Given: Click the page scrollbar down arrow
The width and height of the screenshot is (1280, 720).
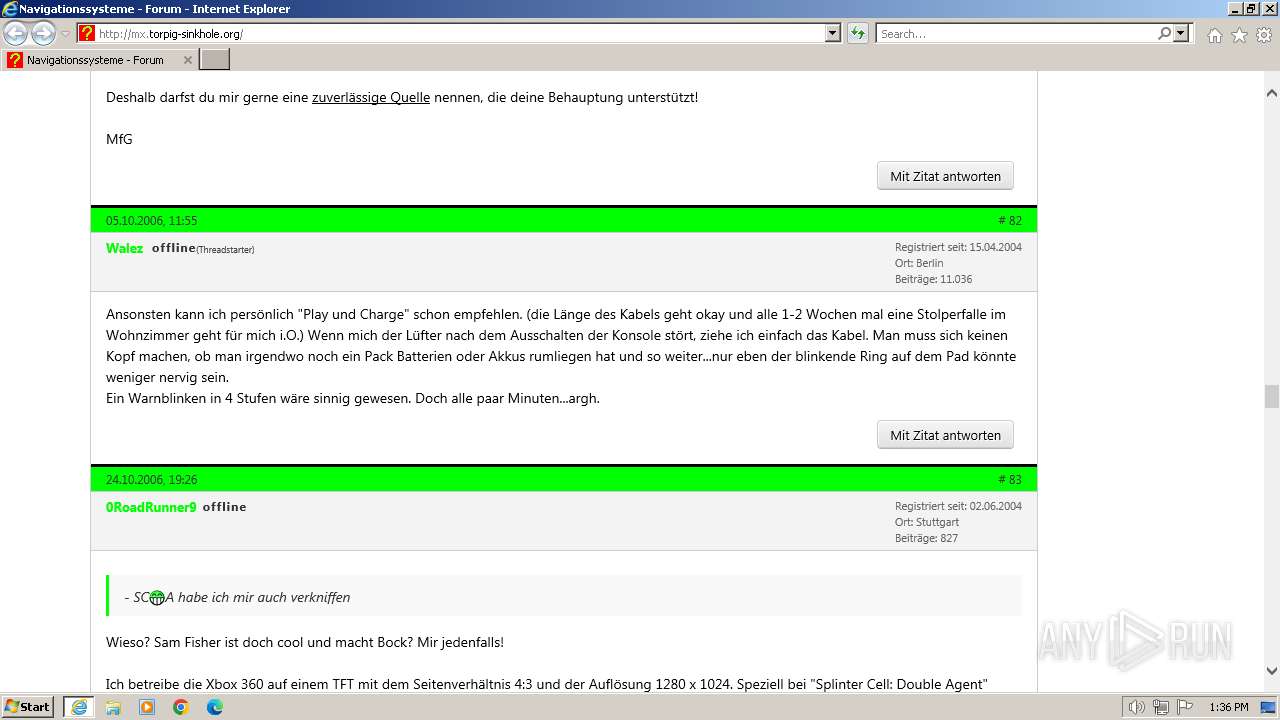Looking at the screenshot, I should [1271, 671].
